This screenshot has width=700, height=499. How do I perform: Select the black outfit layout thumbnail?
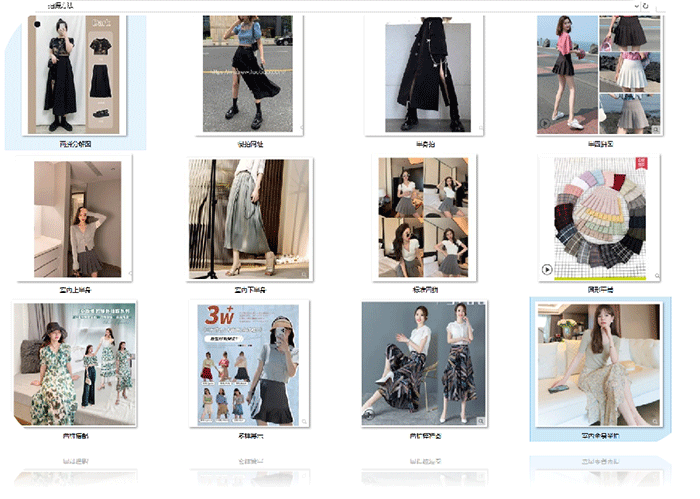click(75, 73)
